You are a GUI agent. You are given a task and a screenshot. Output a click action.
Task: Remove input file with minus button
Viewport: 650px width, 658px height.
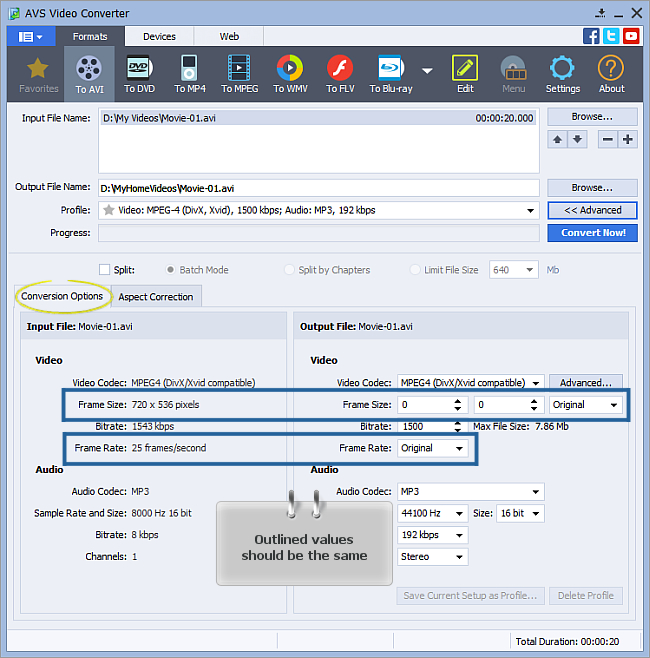tap(608, 139)
